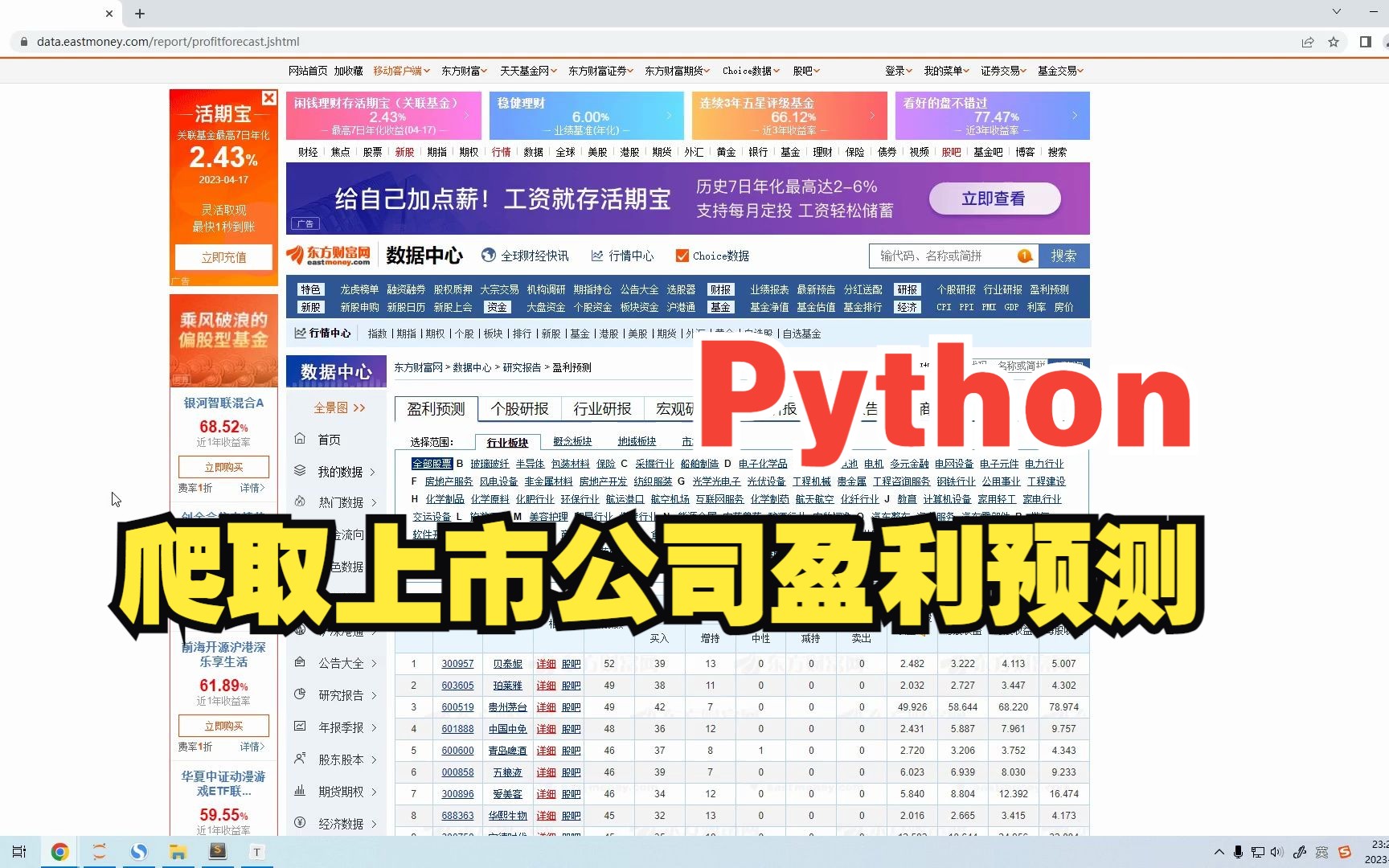Expand 基金交易 dropdown
Image resolution: width=1389 pixels, height=868 pixels.
1061,71
